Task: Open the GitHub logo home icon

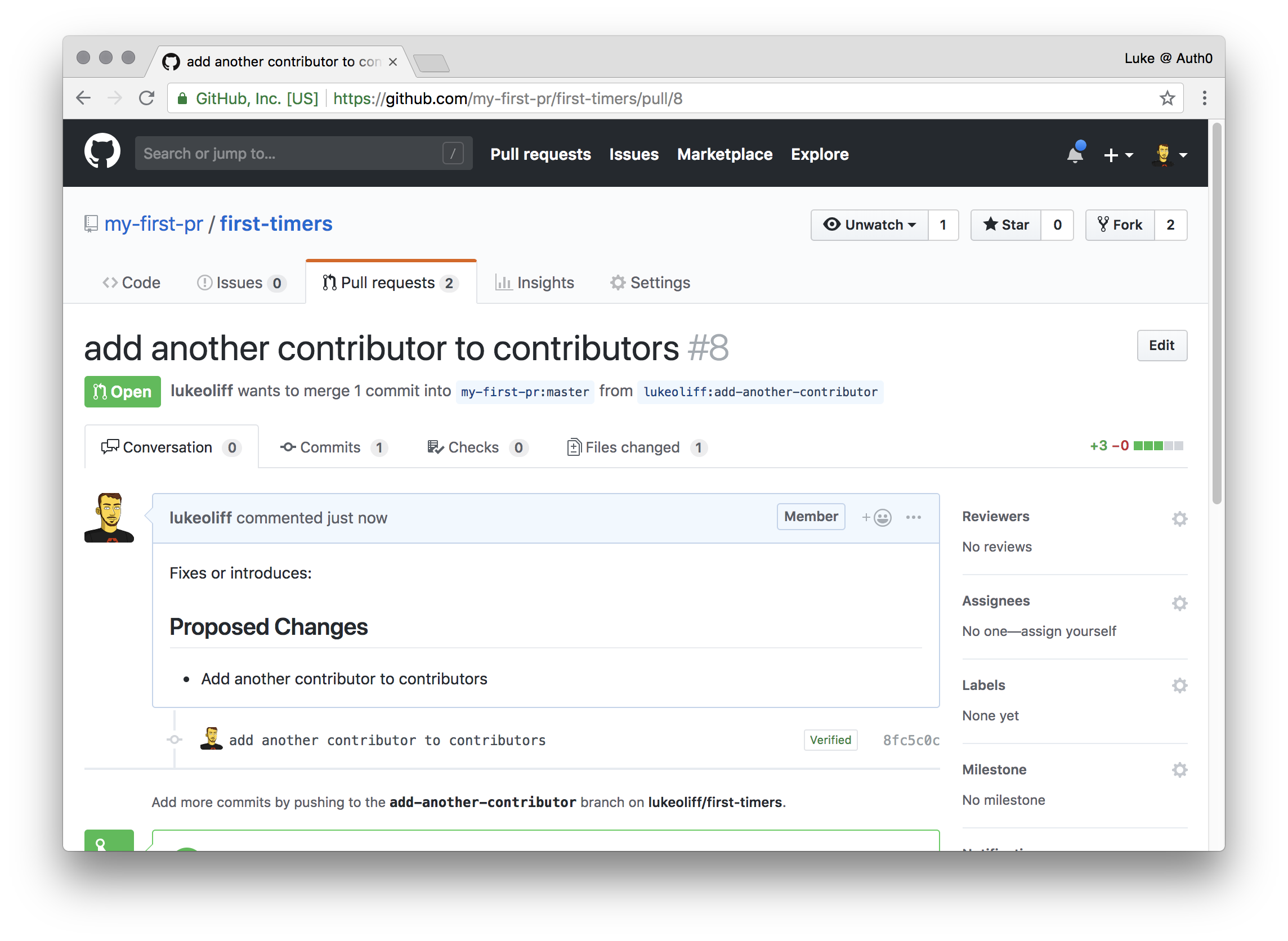Action: tap(102, 152)
